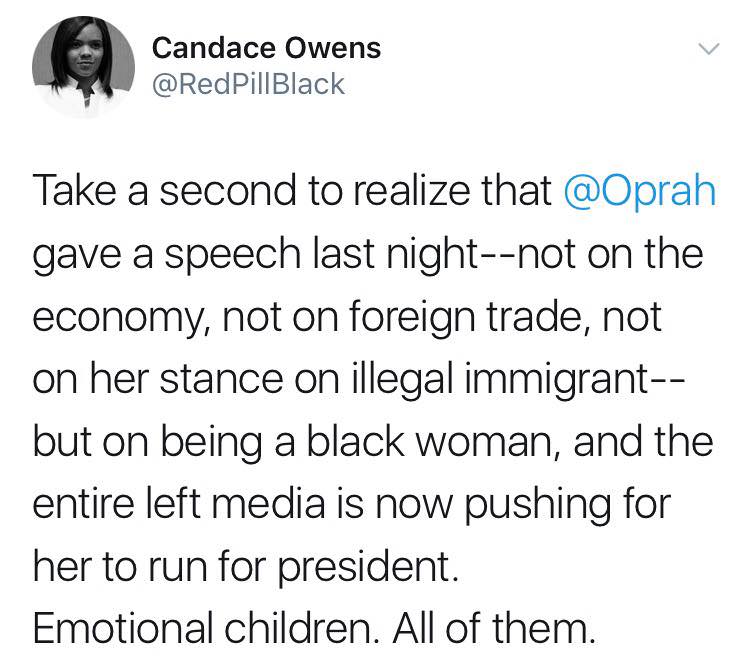Click the line "Emotional children. All of them."

314,629
